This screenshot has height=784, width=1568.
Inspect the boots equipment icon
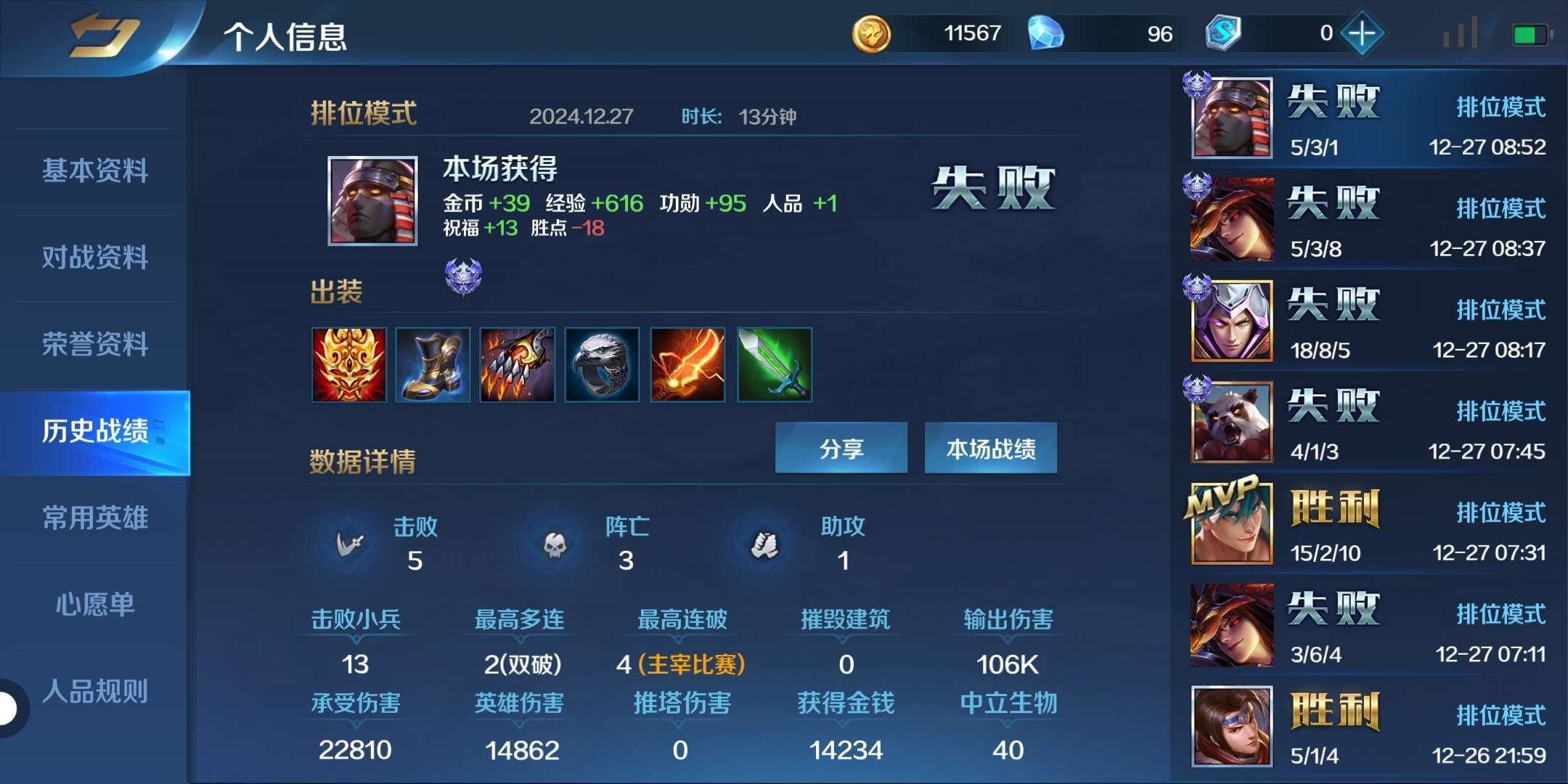433,364
